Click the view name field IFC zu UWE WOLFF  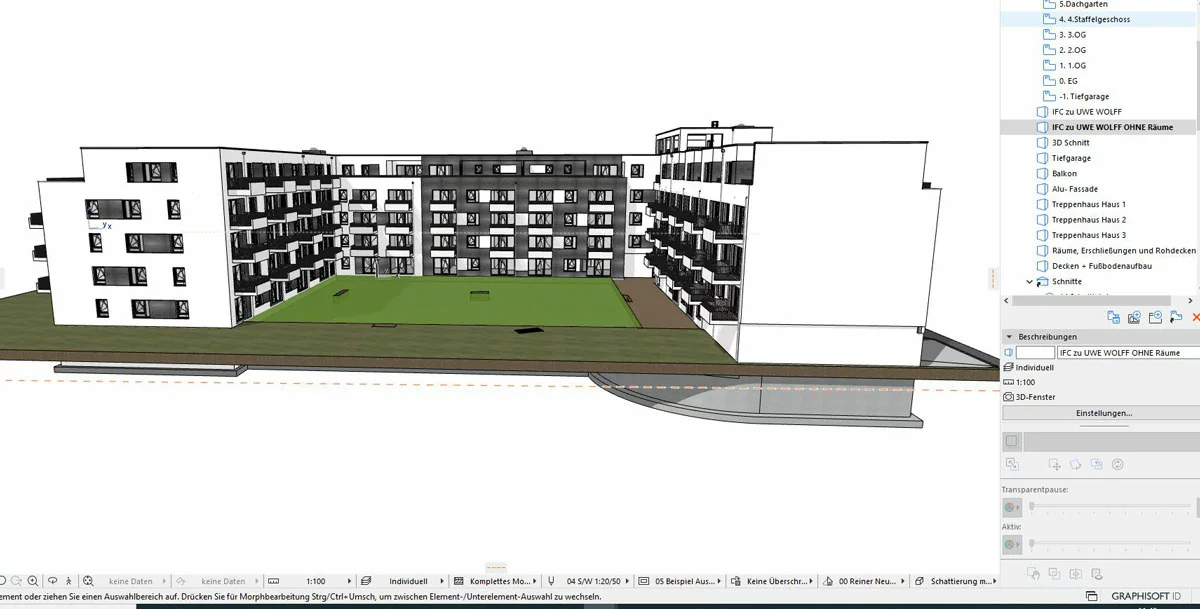pyautogui.click(x=1126, y=353)
